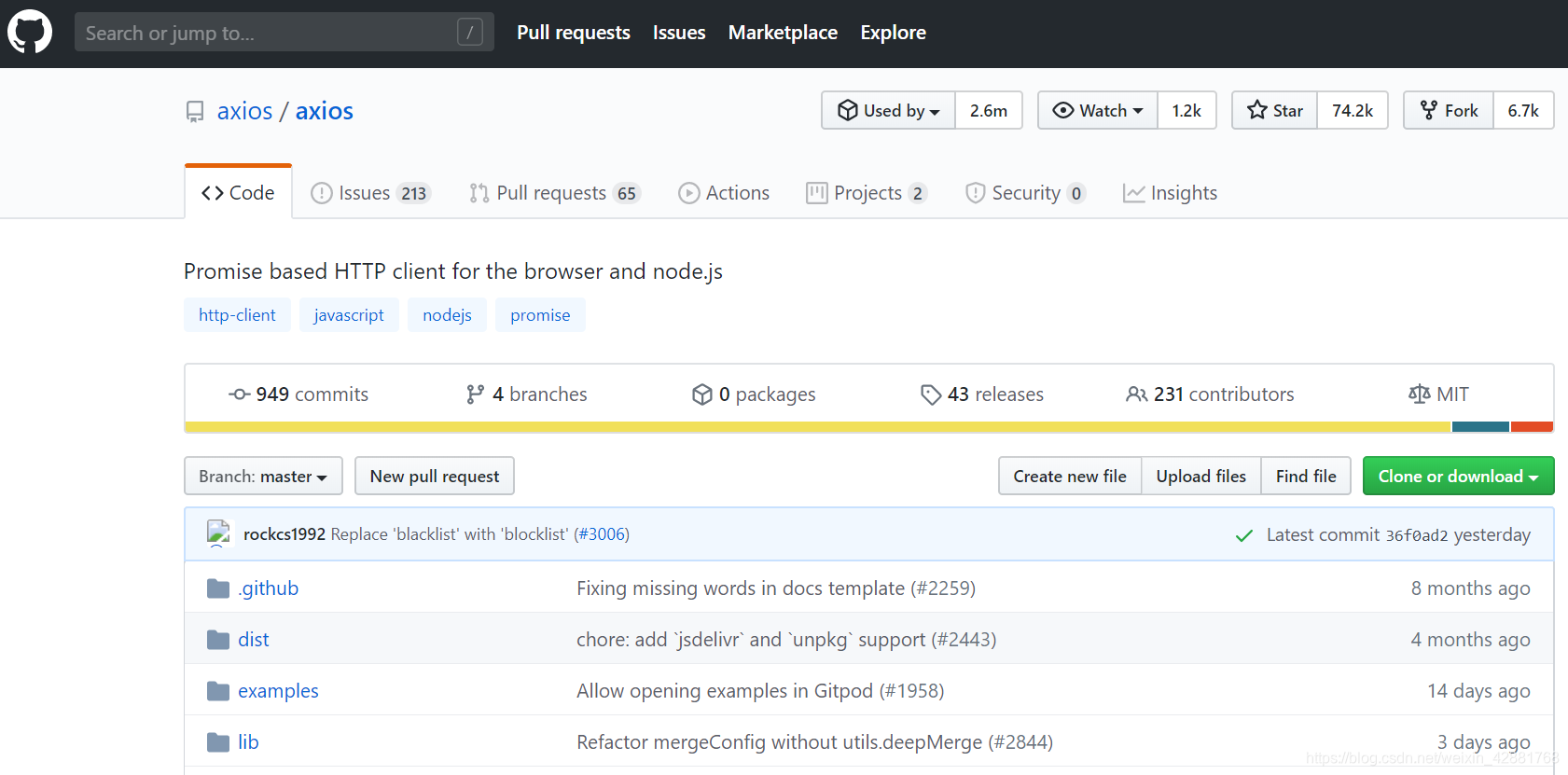Expand the Used by dropdown
The width and height of the screenshot is (1568, 775).
pos(888,110)
